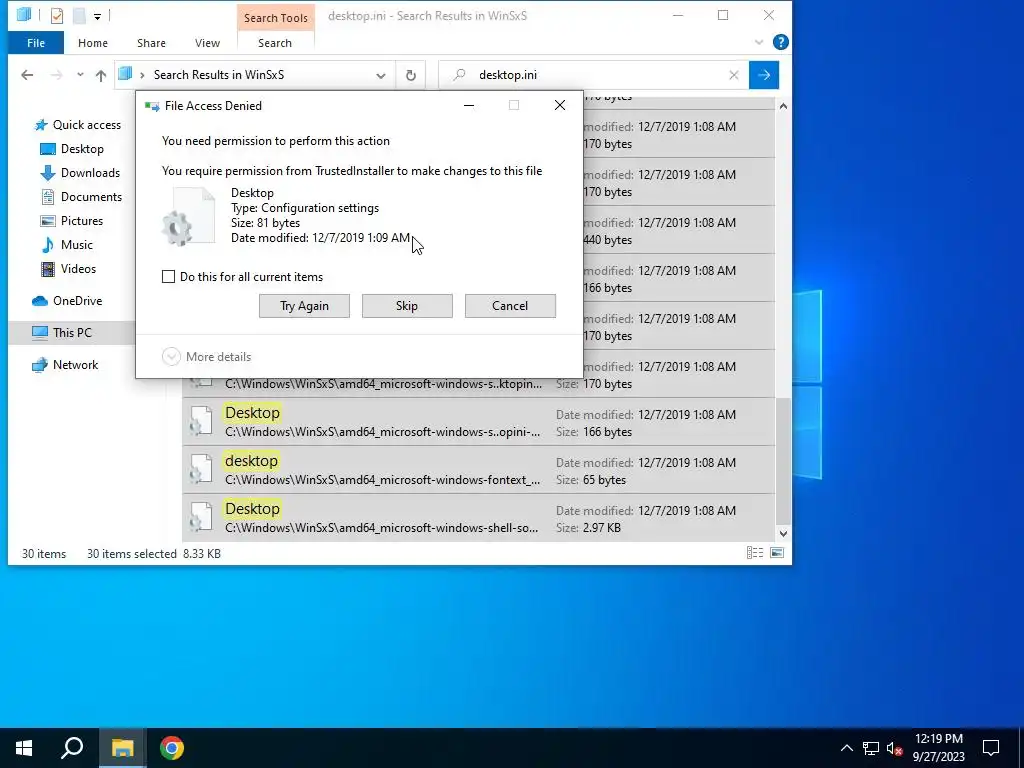This screenshot has width=1024, height=768.
Task: Open Desktop in the navigation pane
Action: point(72,149)
